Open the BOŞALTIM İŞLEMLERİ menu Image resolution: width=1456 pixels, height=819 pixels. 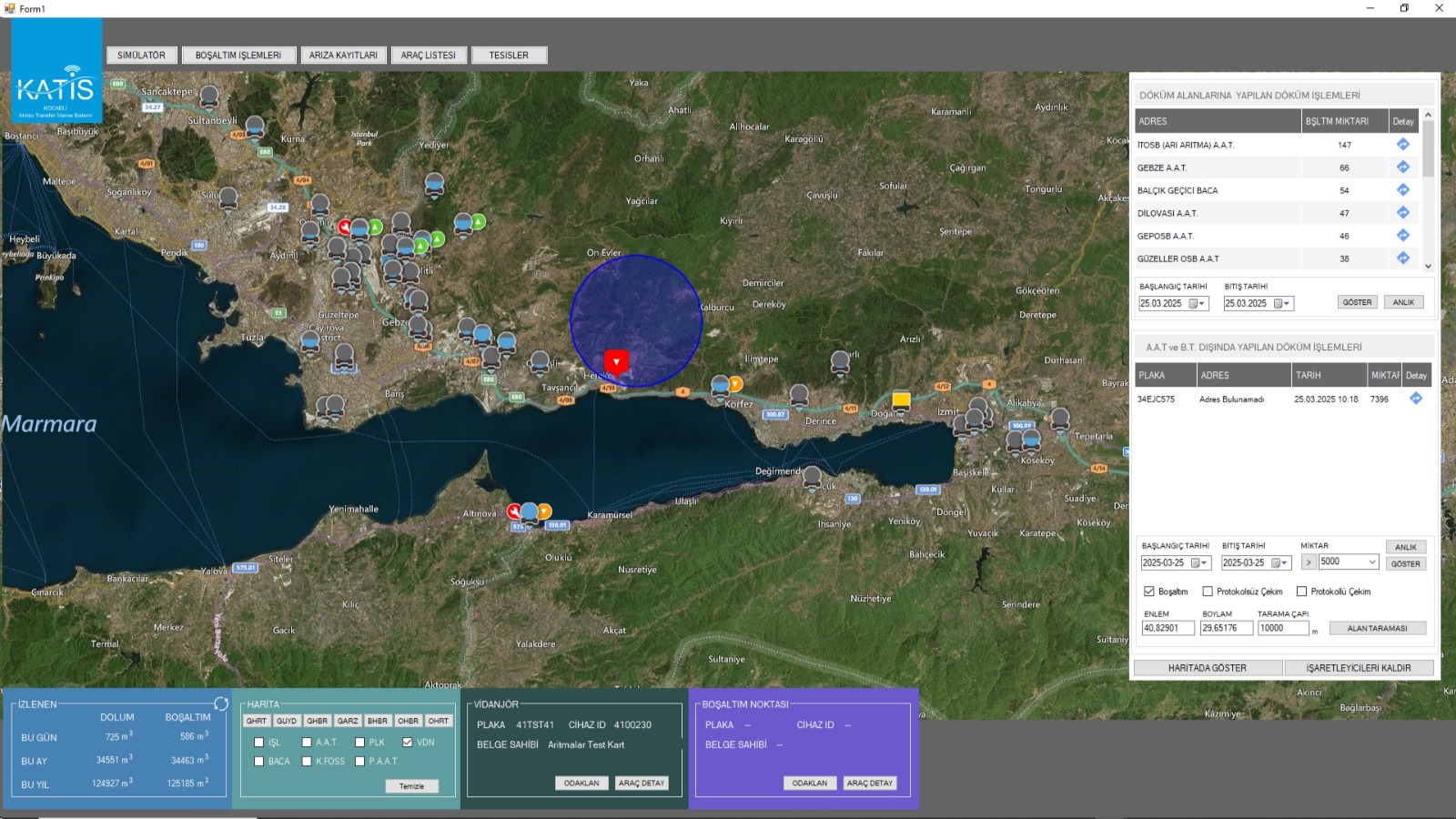[238, 56]
